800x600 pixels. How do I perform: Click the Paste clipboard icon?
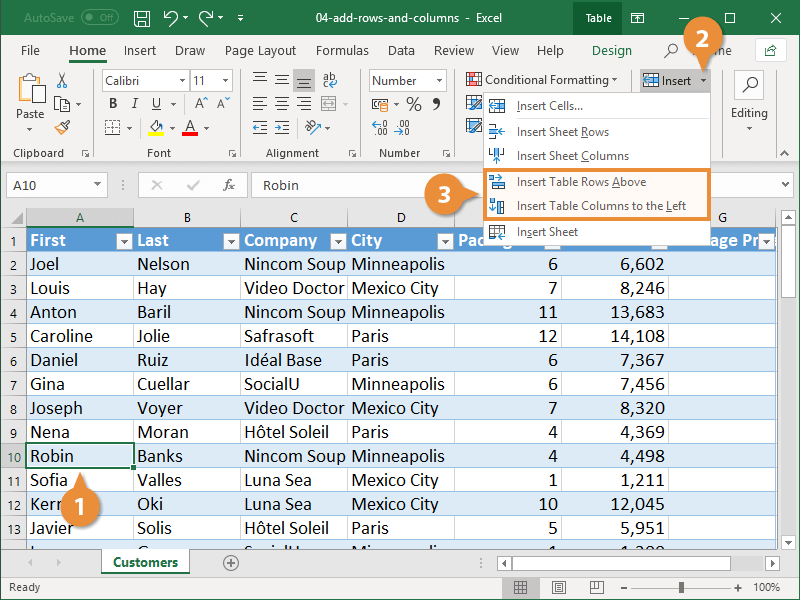pyautogui.click(x=31, y=89)
